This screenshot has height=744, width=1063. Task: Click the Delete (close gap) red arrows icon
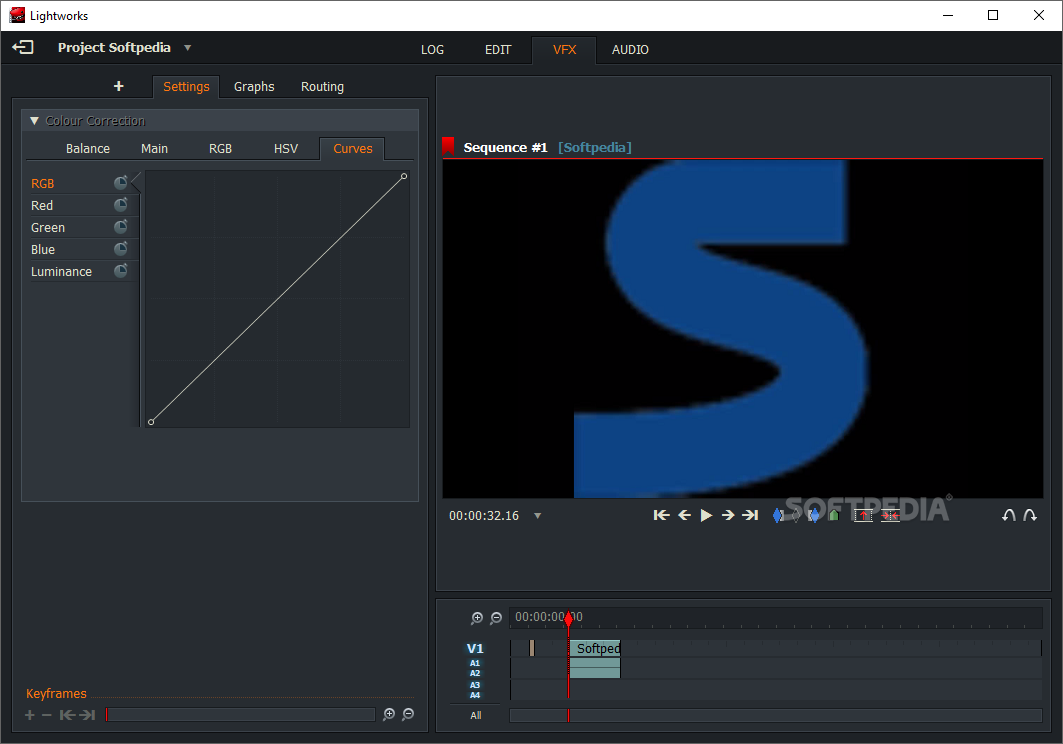click(890, 515)
